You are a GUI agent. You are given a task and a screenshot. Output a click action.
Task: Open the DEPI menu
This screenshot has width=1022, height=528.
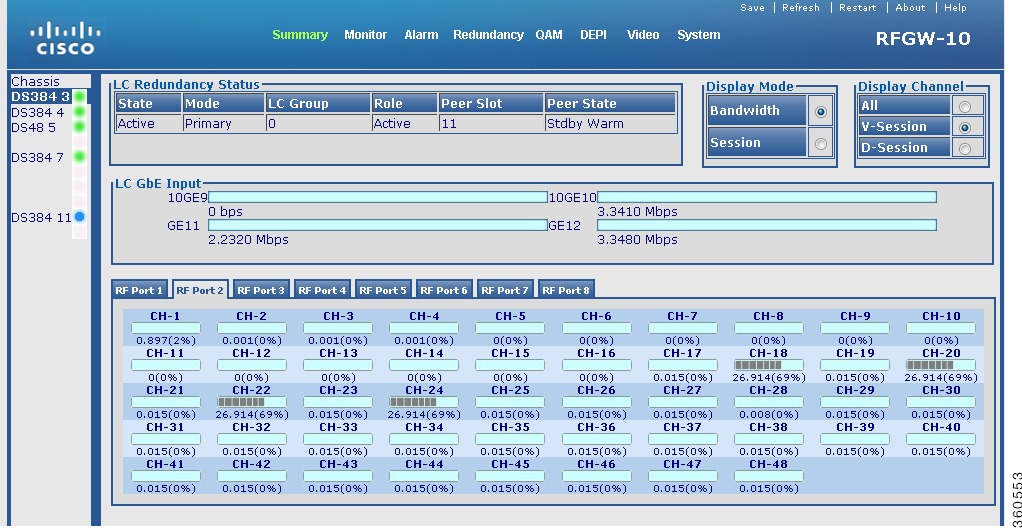point(593,35)
